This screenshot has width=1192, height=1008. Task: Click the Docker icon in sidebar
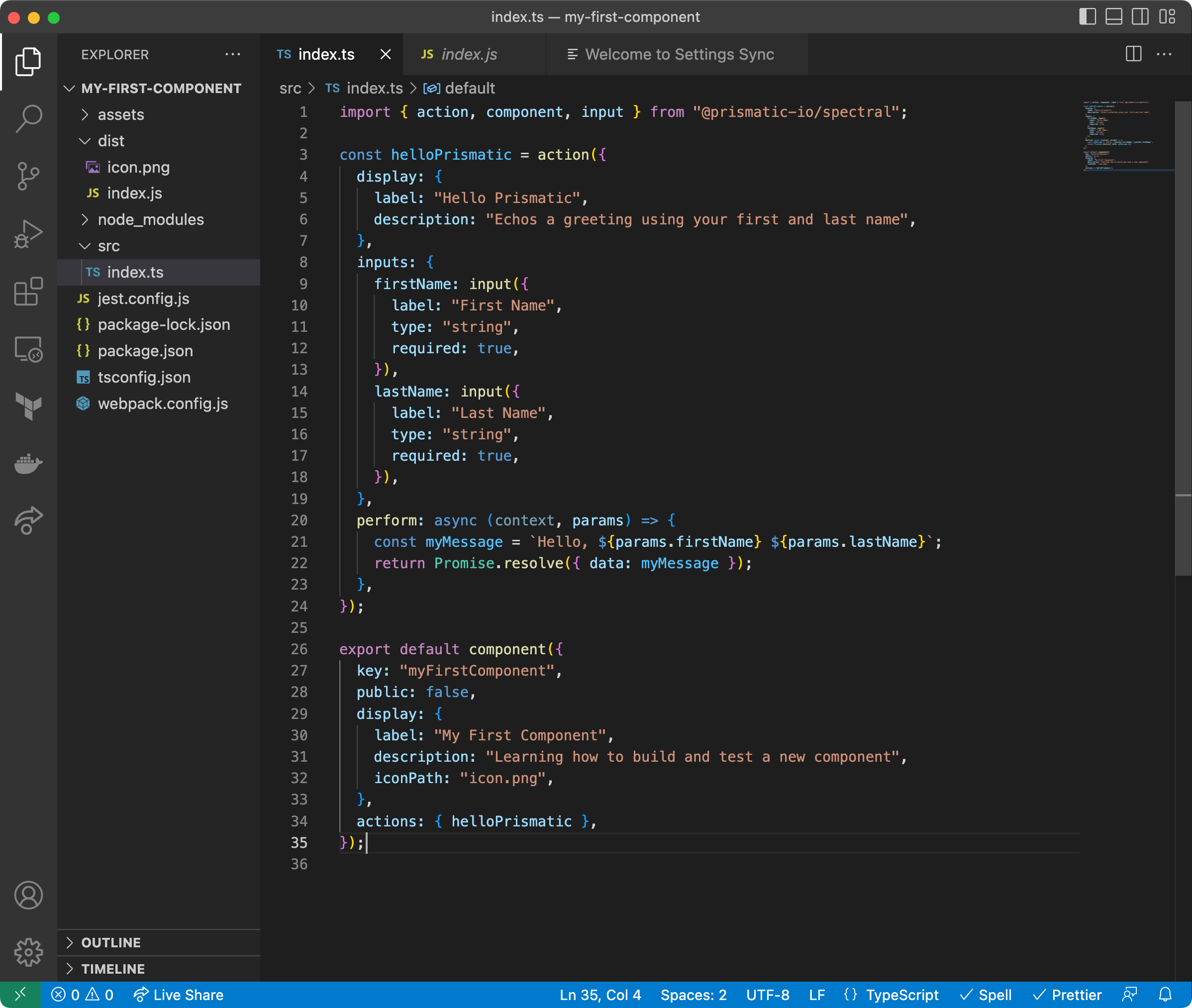(x=28, y=463)
